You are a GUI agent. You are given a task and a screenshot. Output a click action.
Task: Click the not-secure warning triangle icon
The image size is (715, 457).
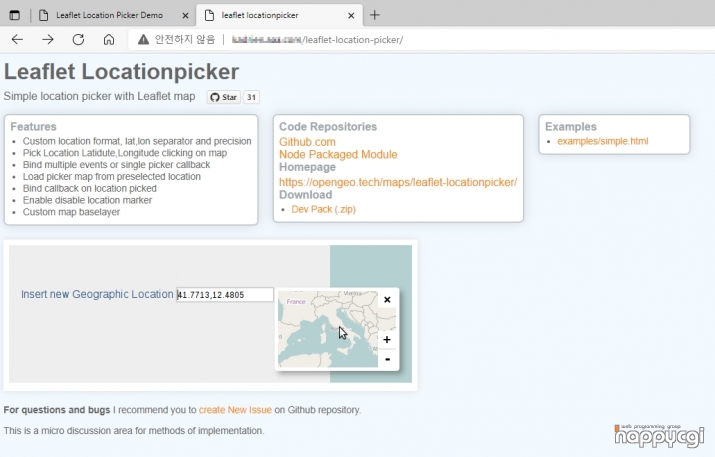tap(143, 40)
